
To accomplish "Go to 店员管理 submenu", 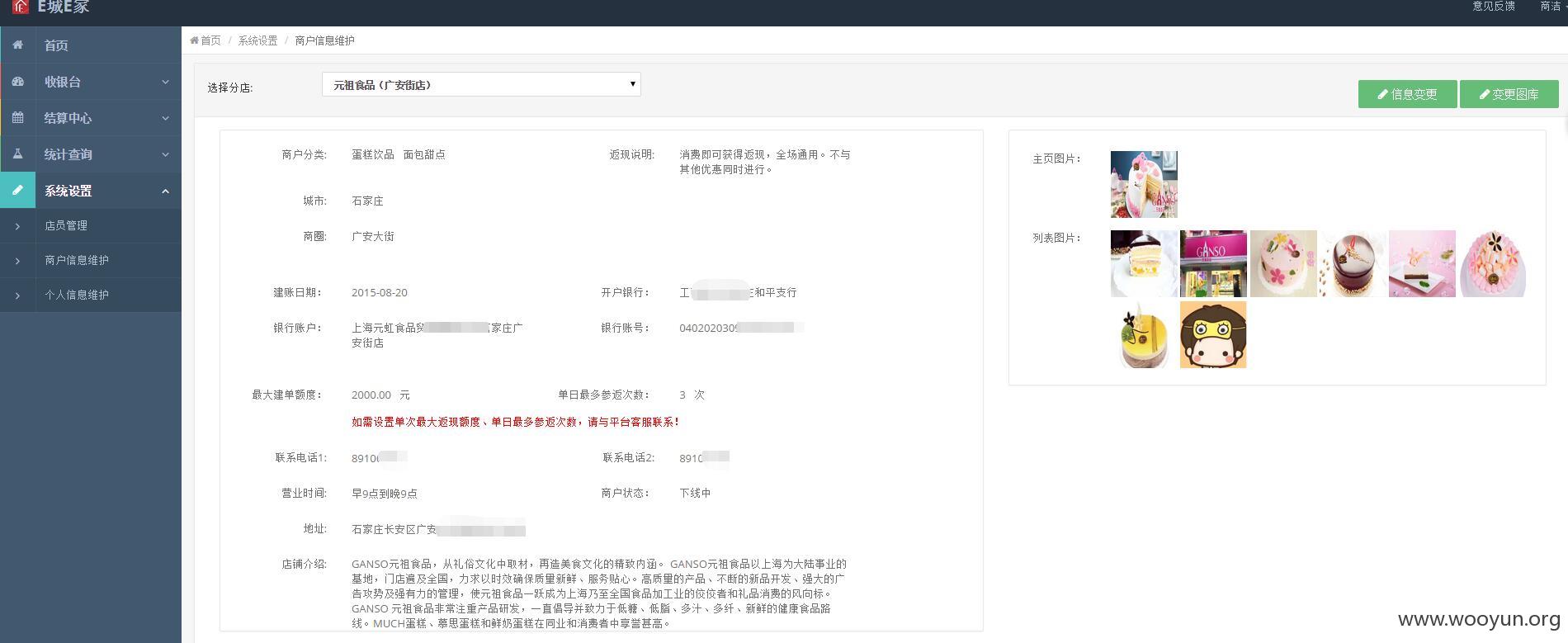I will [x=91, y=225].
